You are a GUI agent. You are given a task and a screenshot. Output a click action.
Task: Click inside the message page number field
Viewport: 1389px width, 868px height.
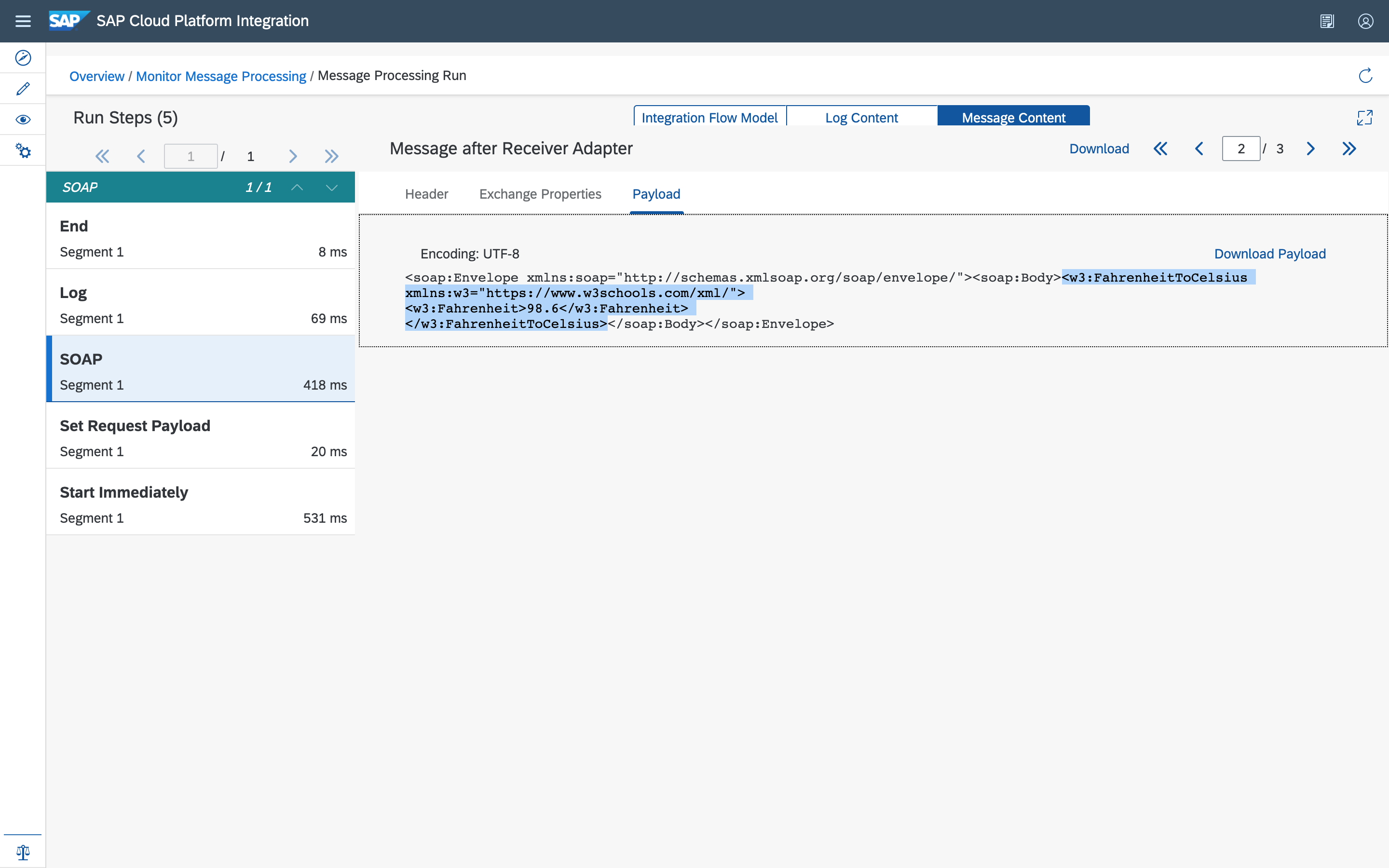tap(1241, 148)
